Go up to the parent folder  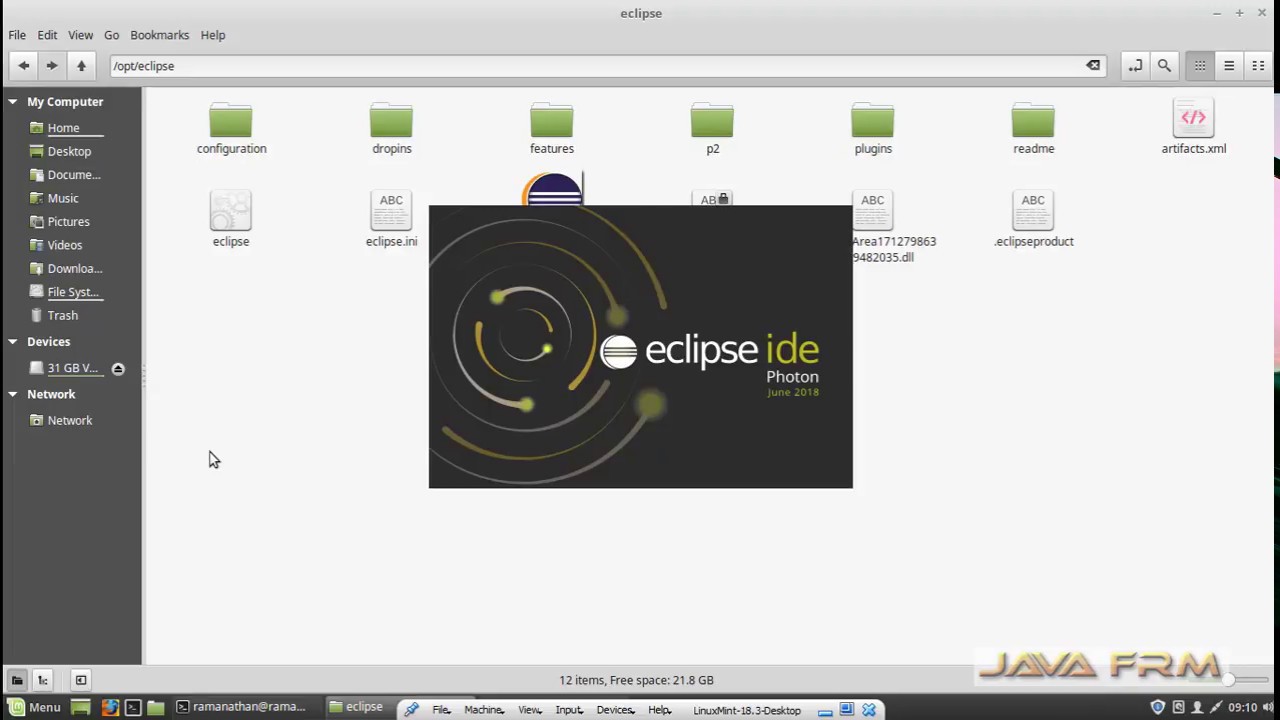(x=81, y=65)
